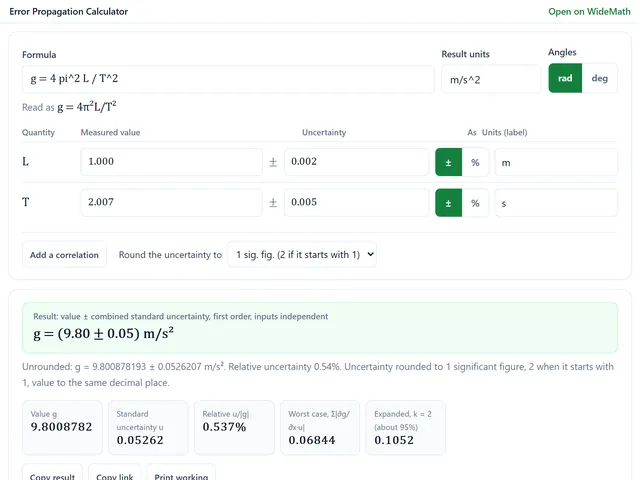This screenshot has width=640, height=480.
Task: Set T uncertainty as percent
Action: pos(475,203)
